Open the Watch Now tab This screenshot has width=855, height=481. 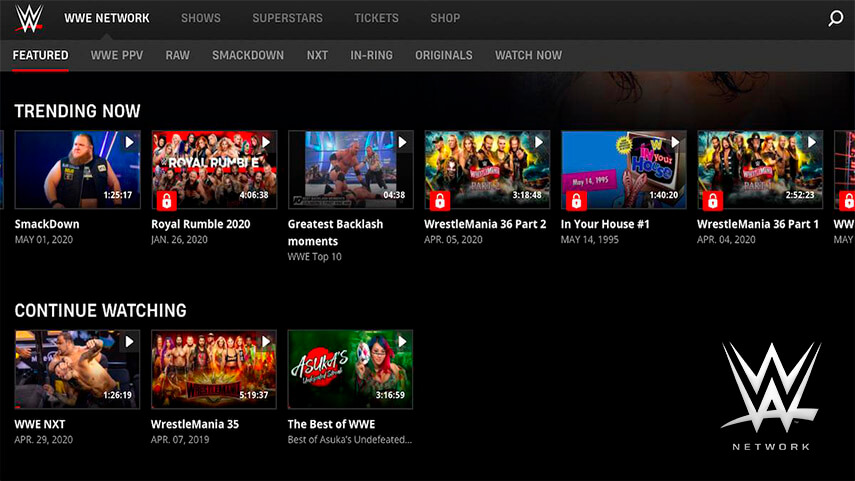pyautogui.click(x=528, y=55)
